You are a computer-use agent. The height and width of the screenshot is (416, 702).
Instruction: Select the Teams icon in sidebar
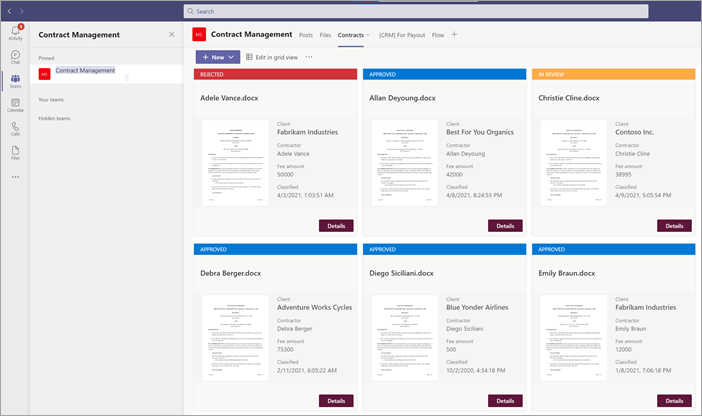tap(15, 81)
